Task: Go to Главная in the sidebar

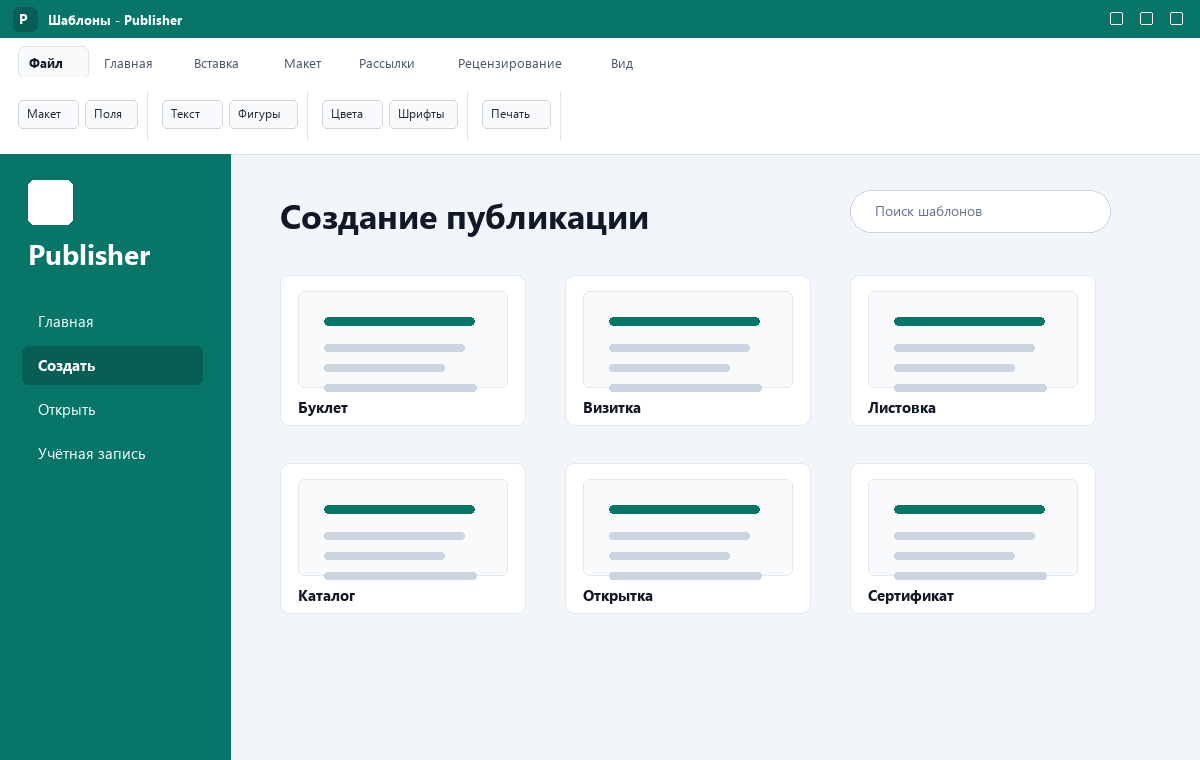Action: (112, 322)
